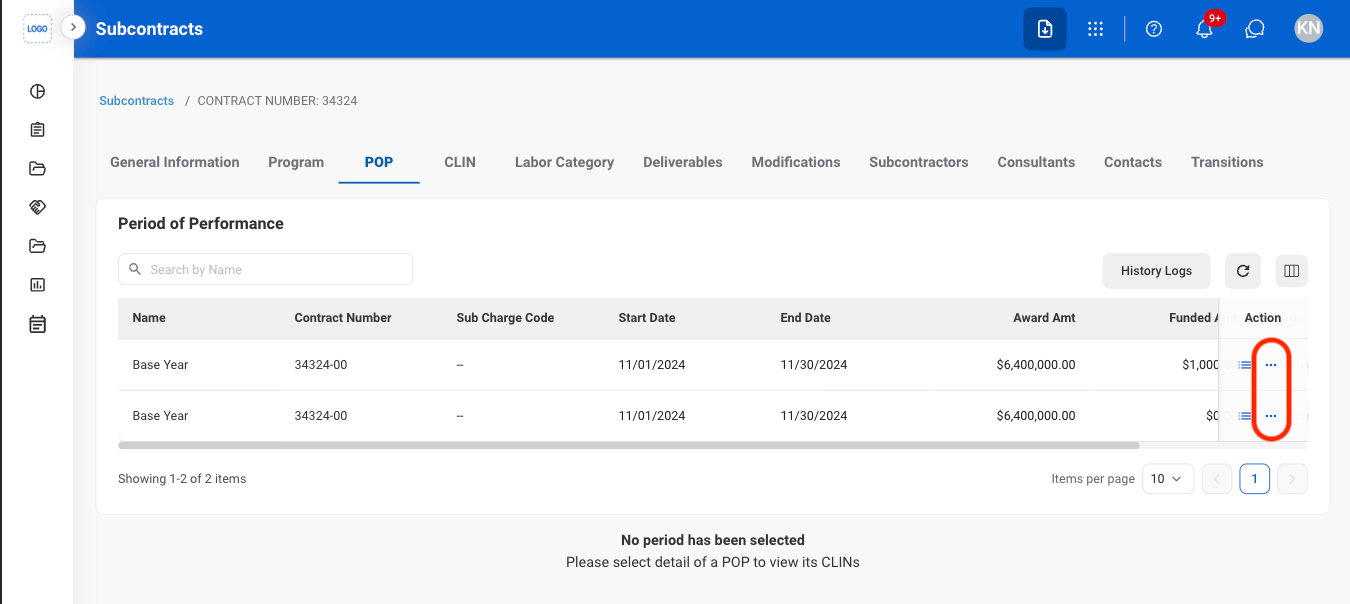Open the pie chart dashboard icon in sidebar
Image resolution: width=1350 pixels, height=604 pixels.
click(38, 92)
